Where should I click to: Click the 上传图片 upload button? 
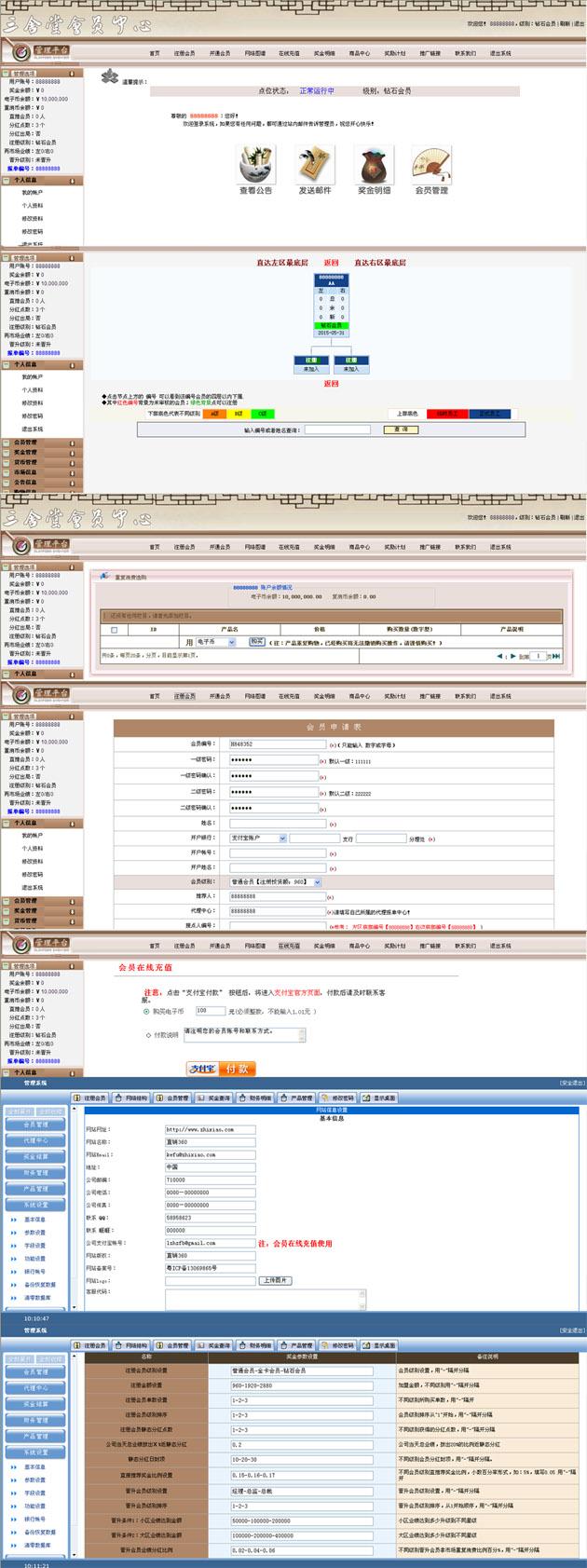276,1280
